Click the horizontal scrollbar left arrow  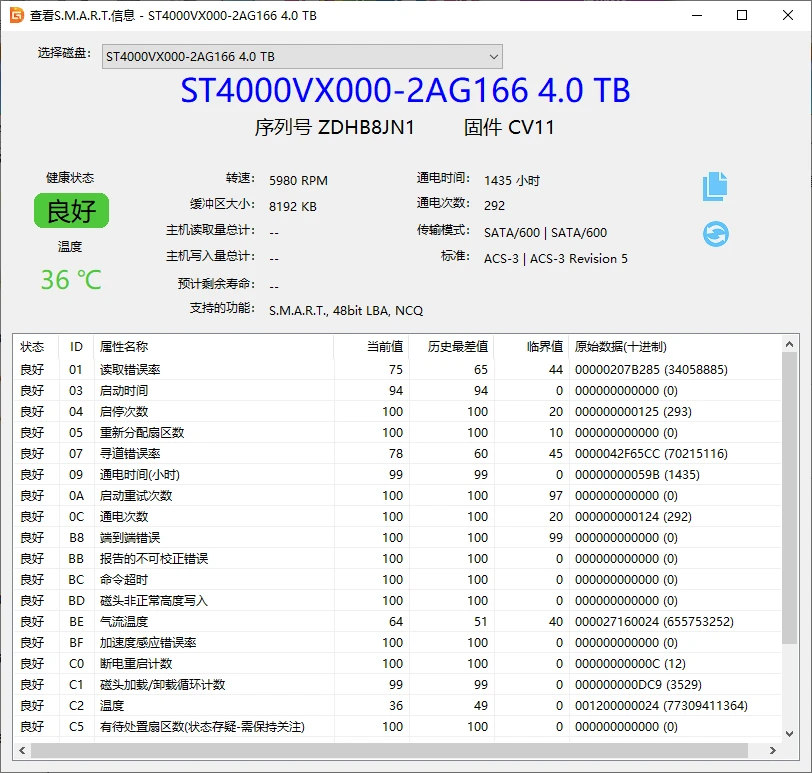click(x=22, y=750)
